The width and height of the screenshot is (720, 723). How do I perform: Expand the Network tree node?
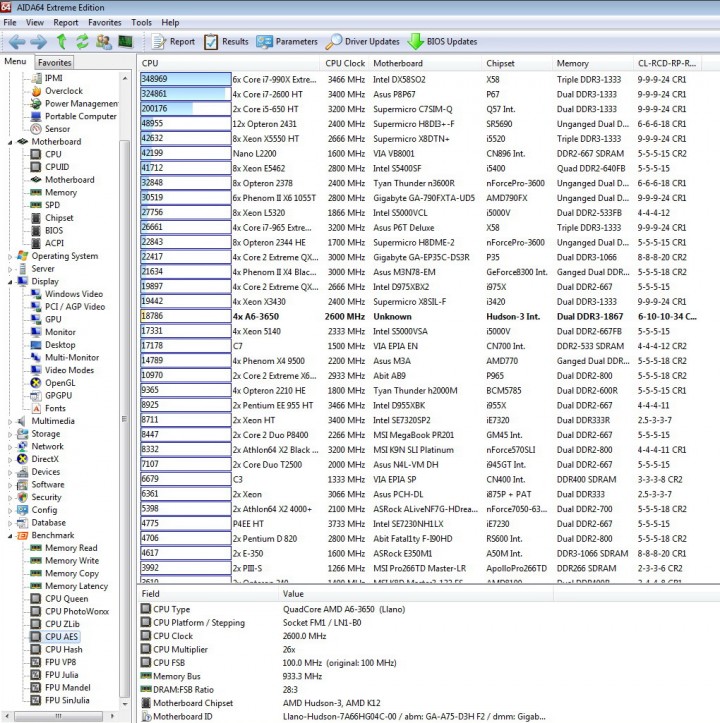(10, 447)
